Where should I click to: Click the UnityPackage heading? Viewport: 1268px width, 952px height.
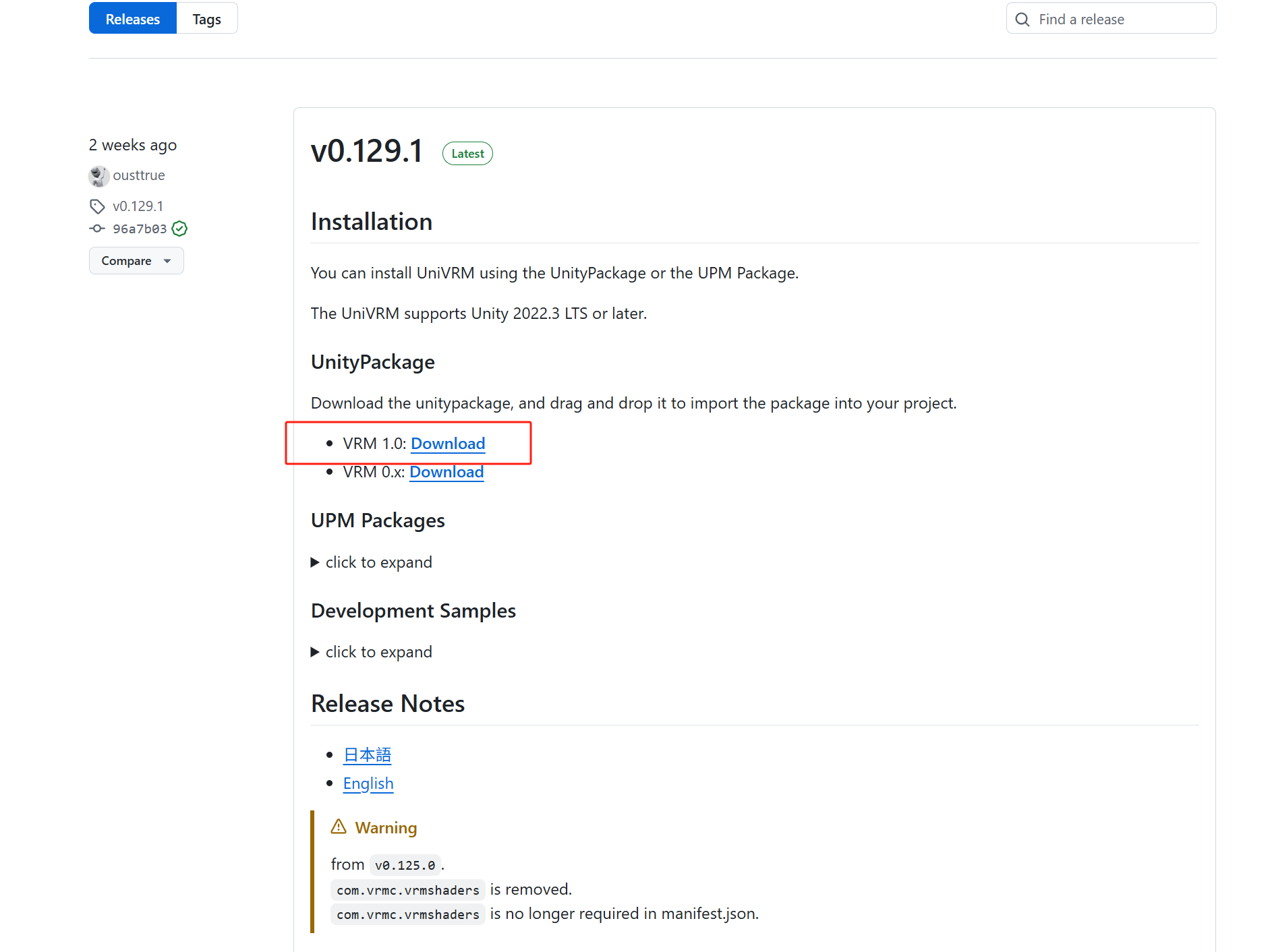point(373,362)
